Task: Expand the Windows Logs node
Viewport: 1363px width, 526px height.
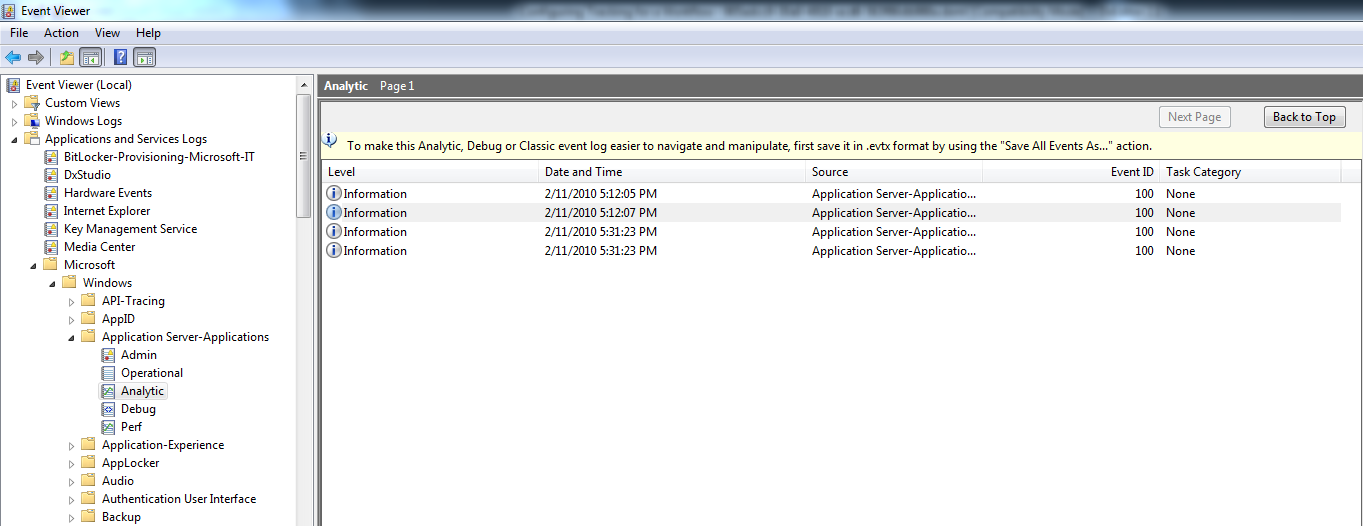Action: tap(14, 121)
